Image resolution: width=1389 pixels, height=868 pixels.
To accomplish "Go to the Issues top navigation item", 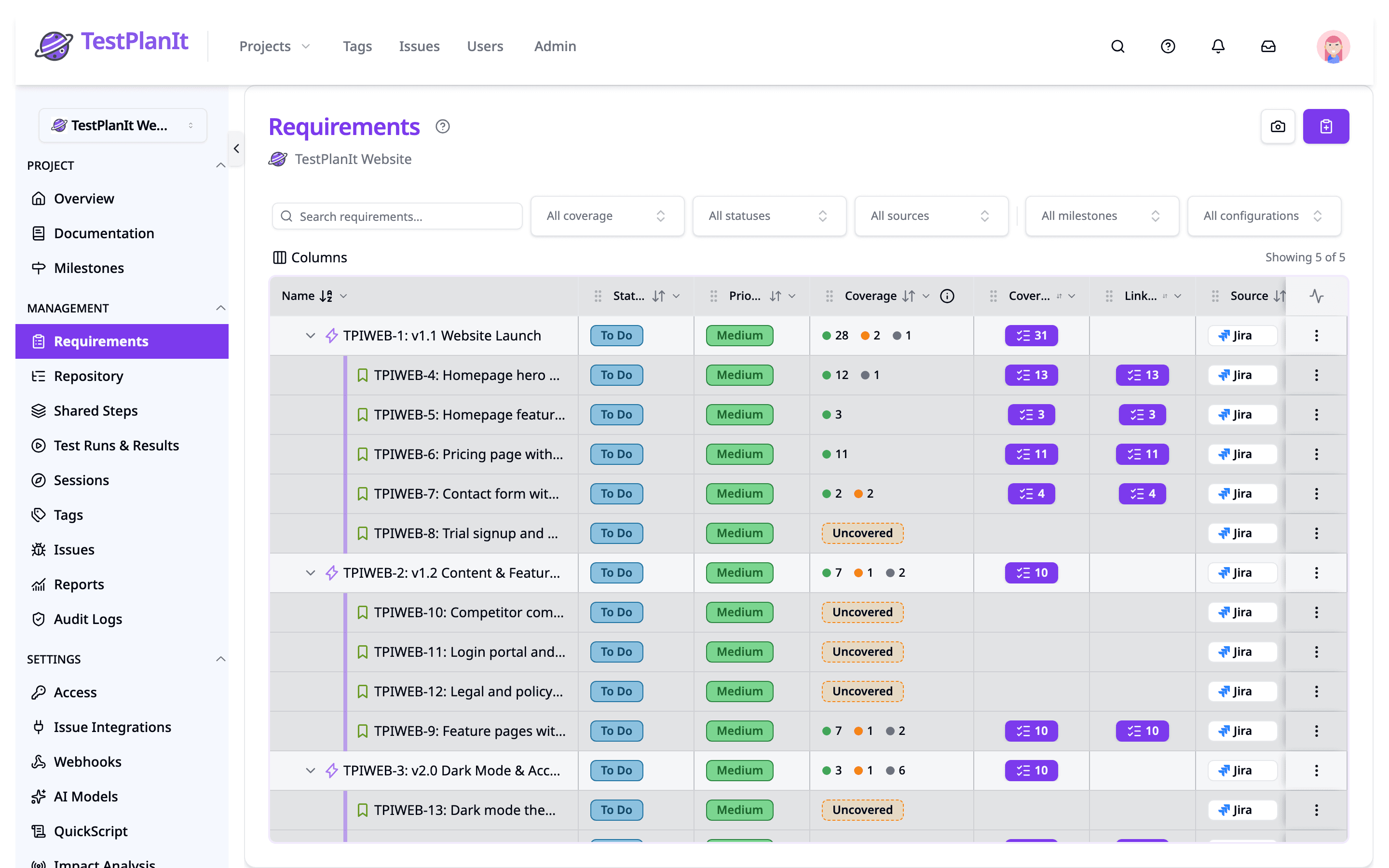I will tap(419, 46).
